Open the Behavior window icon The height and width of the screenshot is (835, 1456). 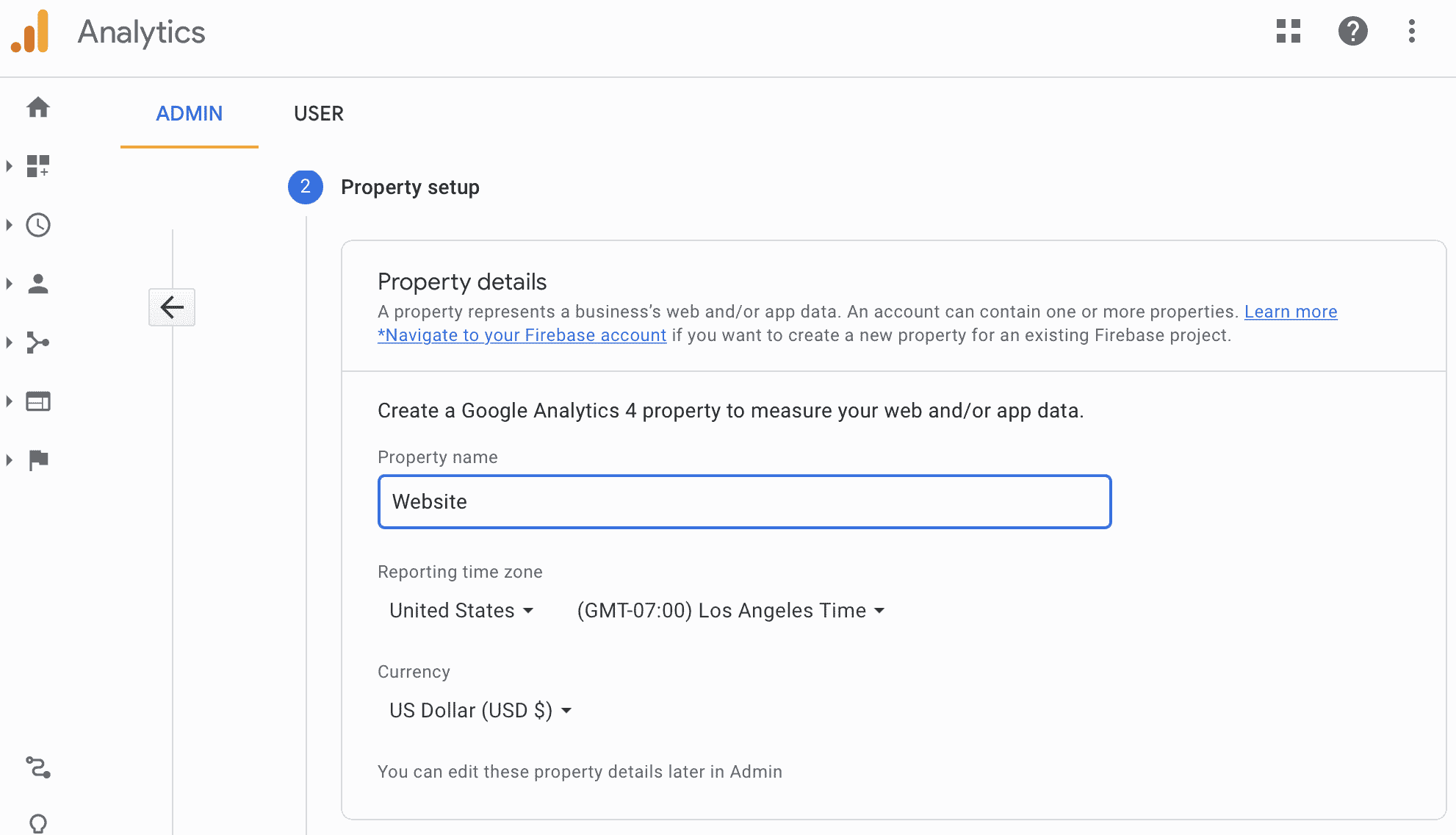38,401
